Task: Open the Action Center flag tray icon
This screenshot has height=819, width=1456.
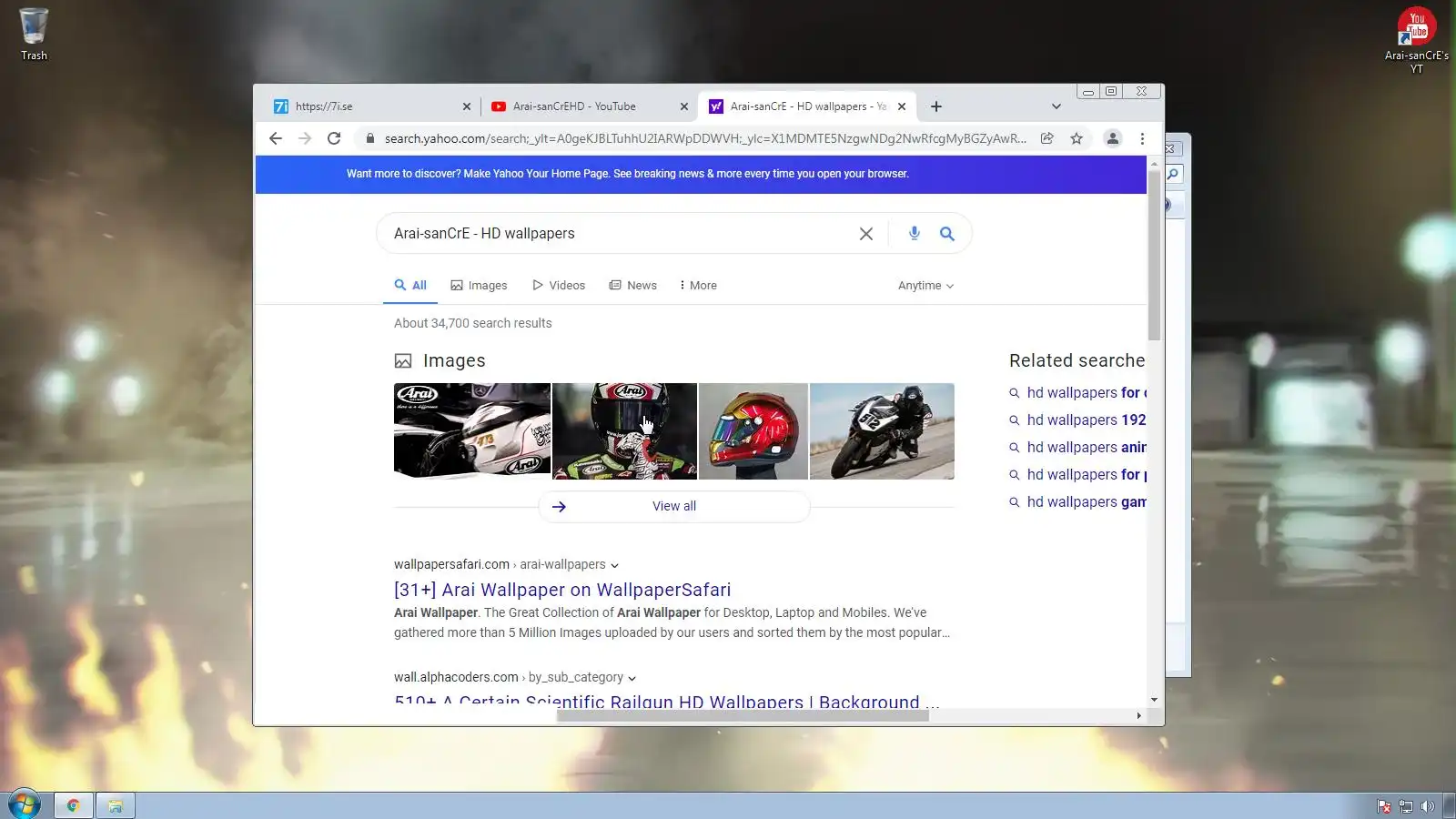Action: pyautogui.click(x=1384, y=806)
